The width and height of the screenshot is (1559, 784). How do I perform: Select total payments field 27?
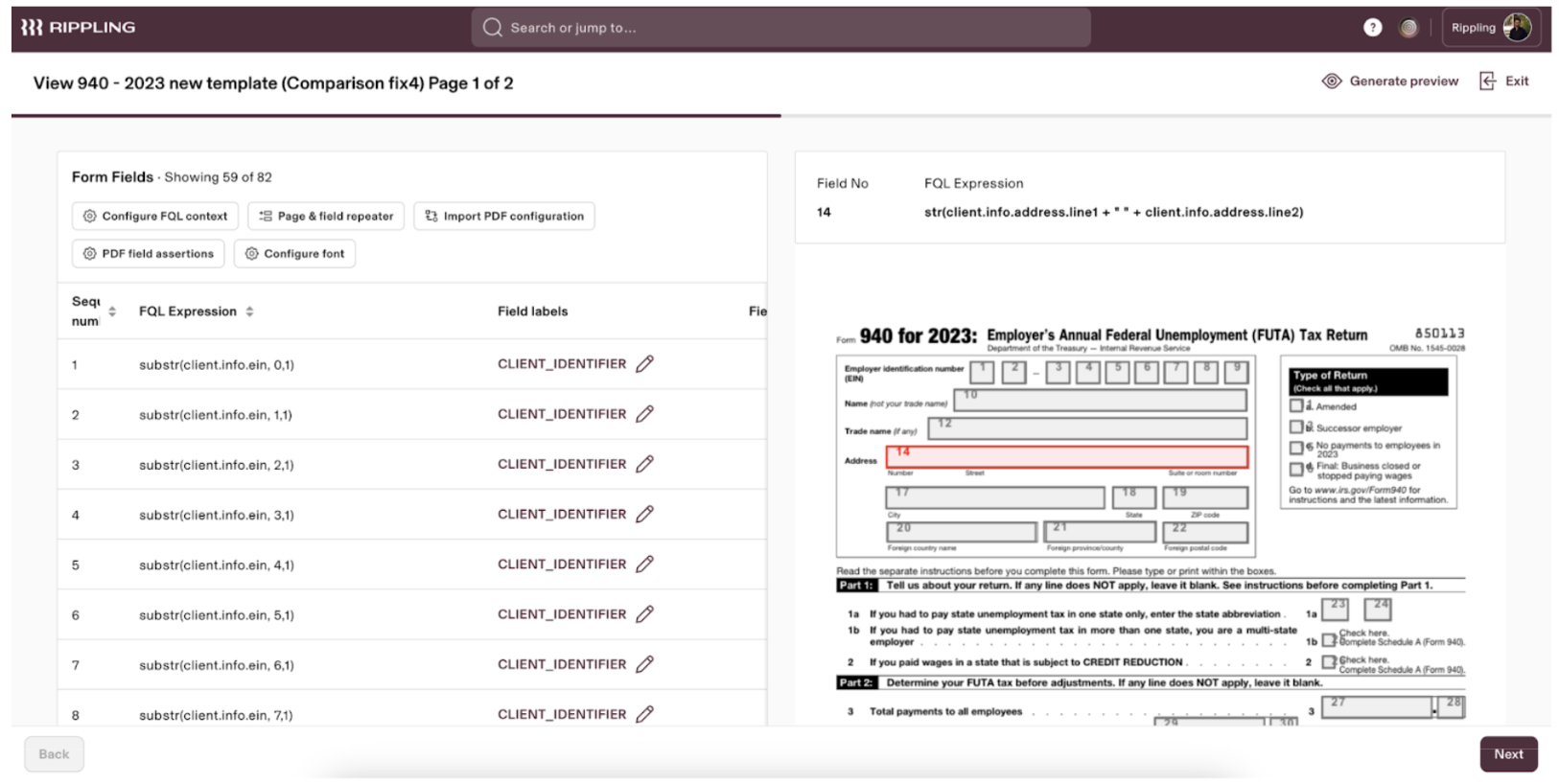click(x=1377, y=706)
